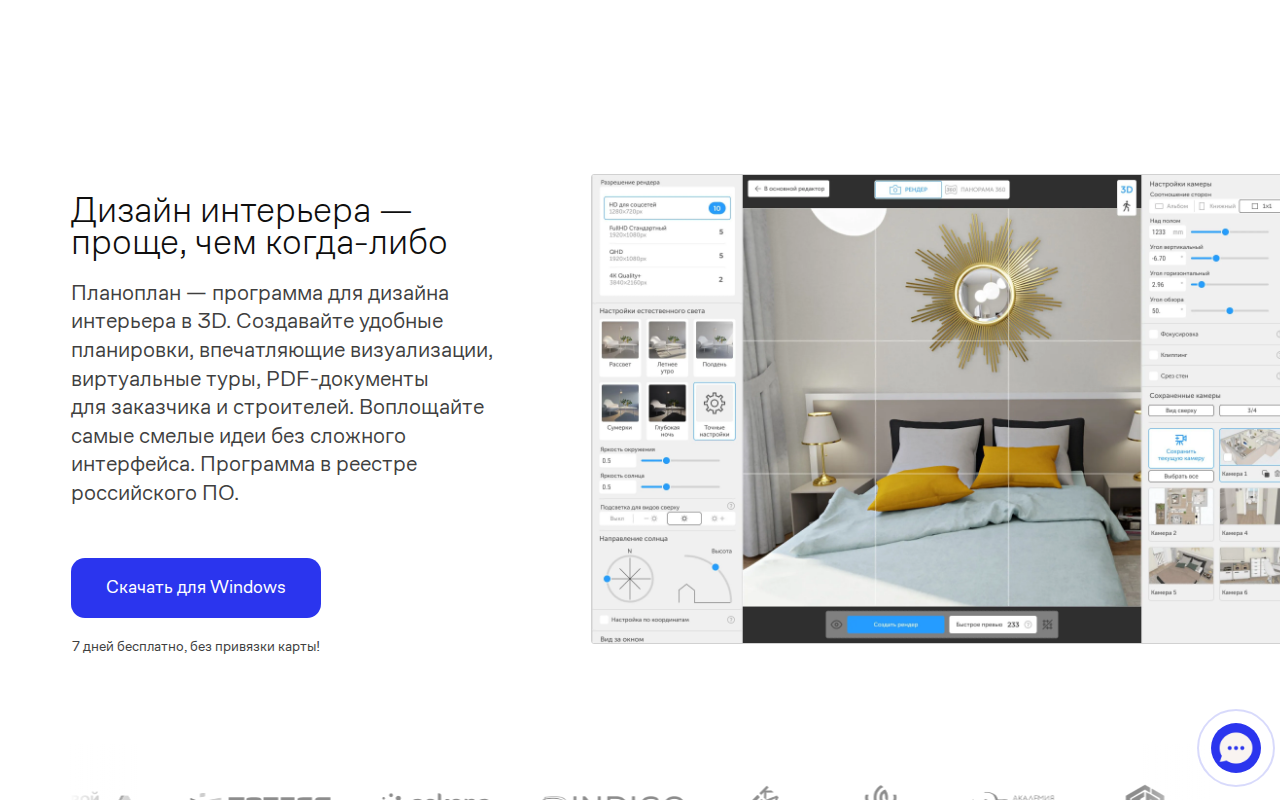Enable the Фокусировка checkbox
Screen dimensions: 1280x800
coord(1154,334)
